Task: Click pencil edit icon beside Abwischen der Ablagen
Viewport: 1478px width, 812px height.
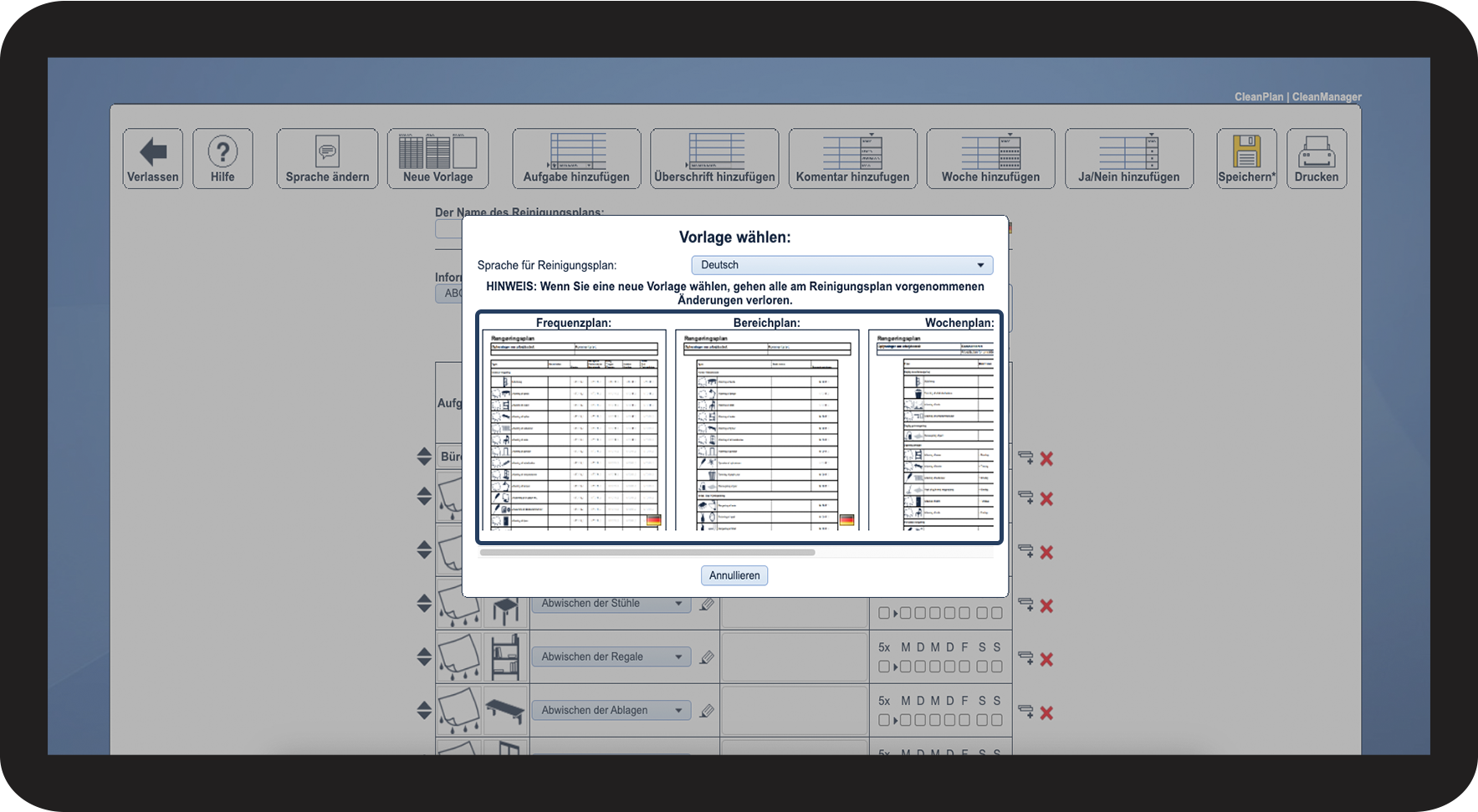Action: [x=707, y=711]
